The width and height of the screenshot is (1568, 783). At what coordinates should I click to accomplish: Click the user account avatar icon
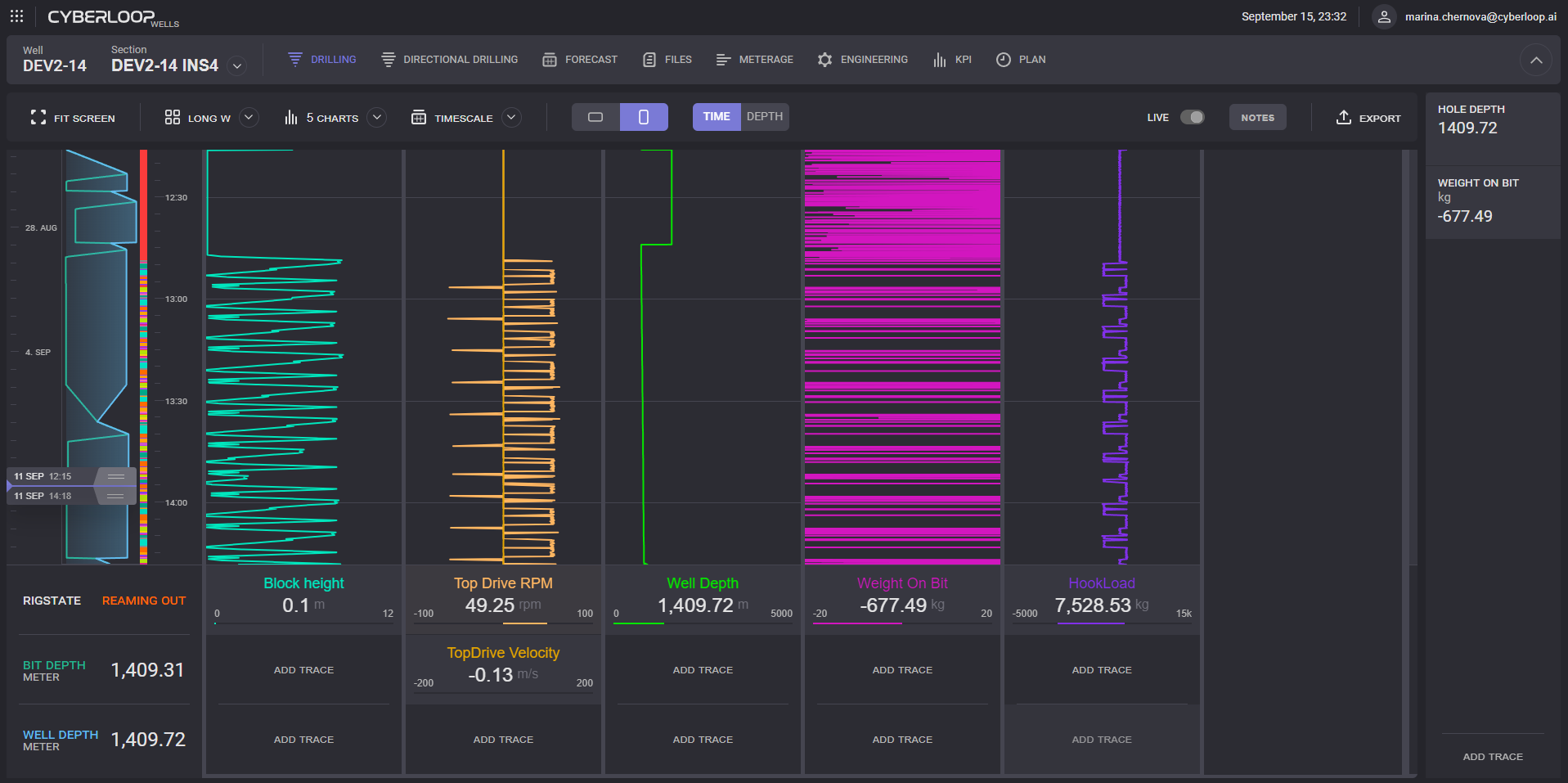[1383, 16]
